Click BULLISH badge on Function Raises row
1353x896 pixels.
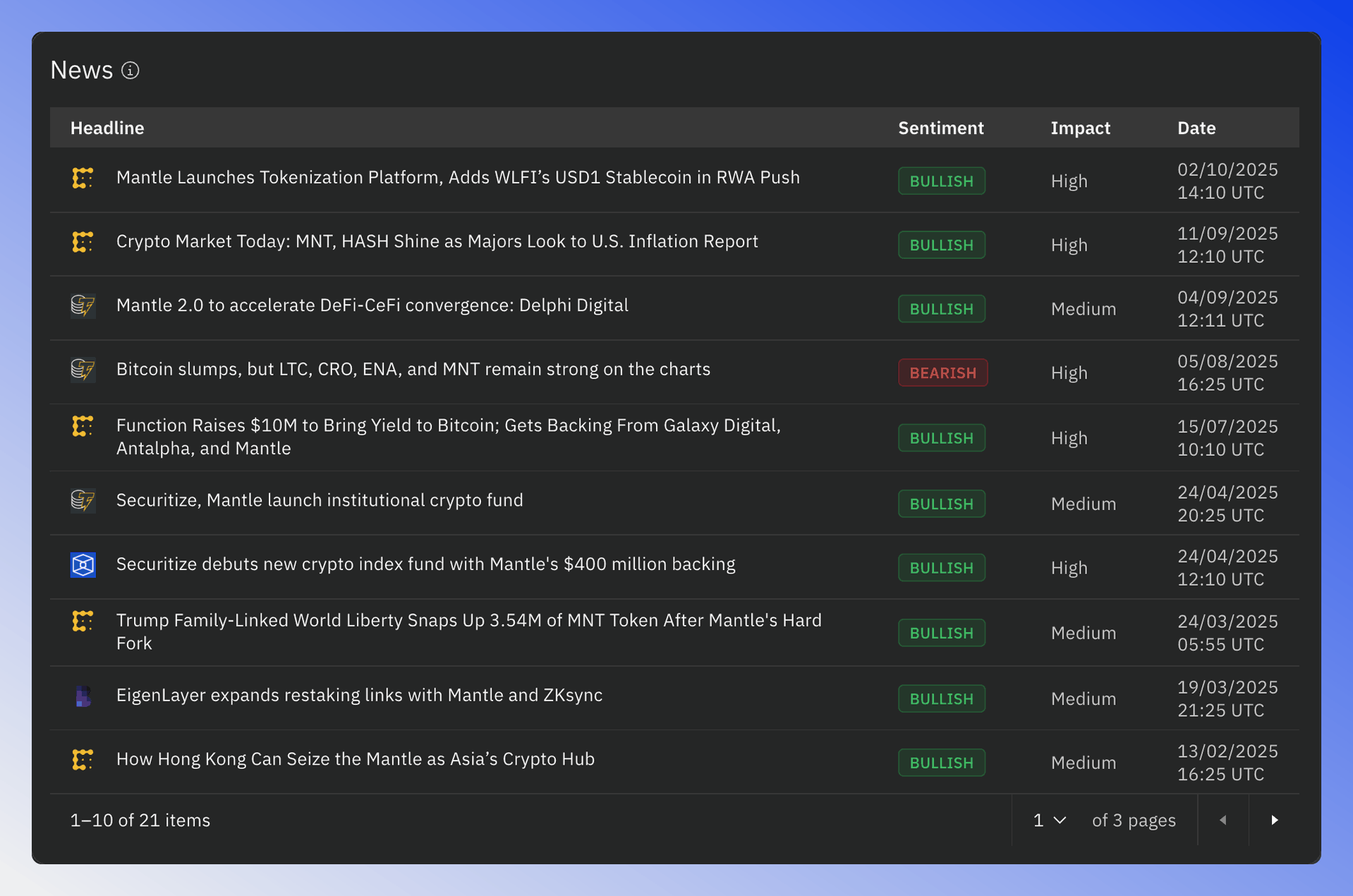pyautogui.click(x=941, y=438)
